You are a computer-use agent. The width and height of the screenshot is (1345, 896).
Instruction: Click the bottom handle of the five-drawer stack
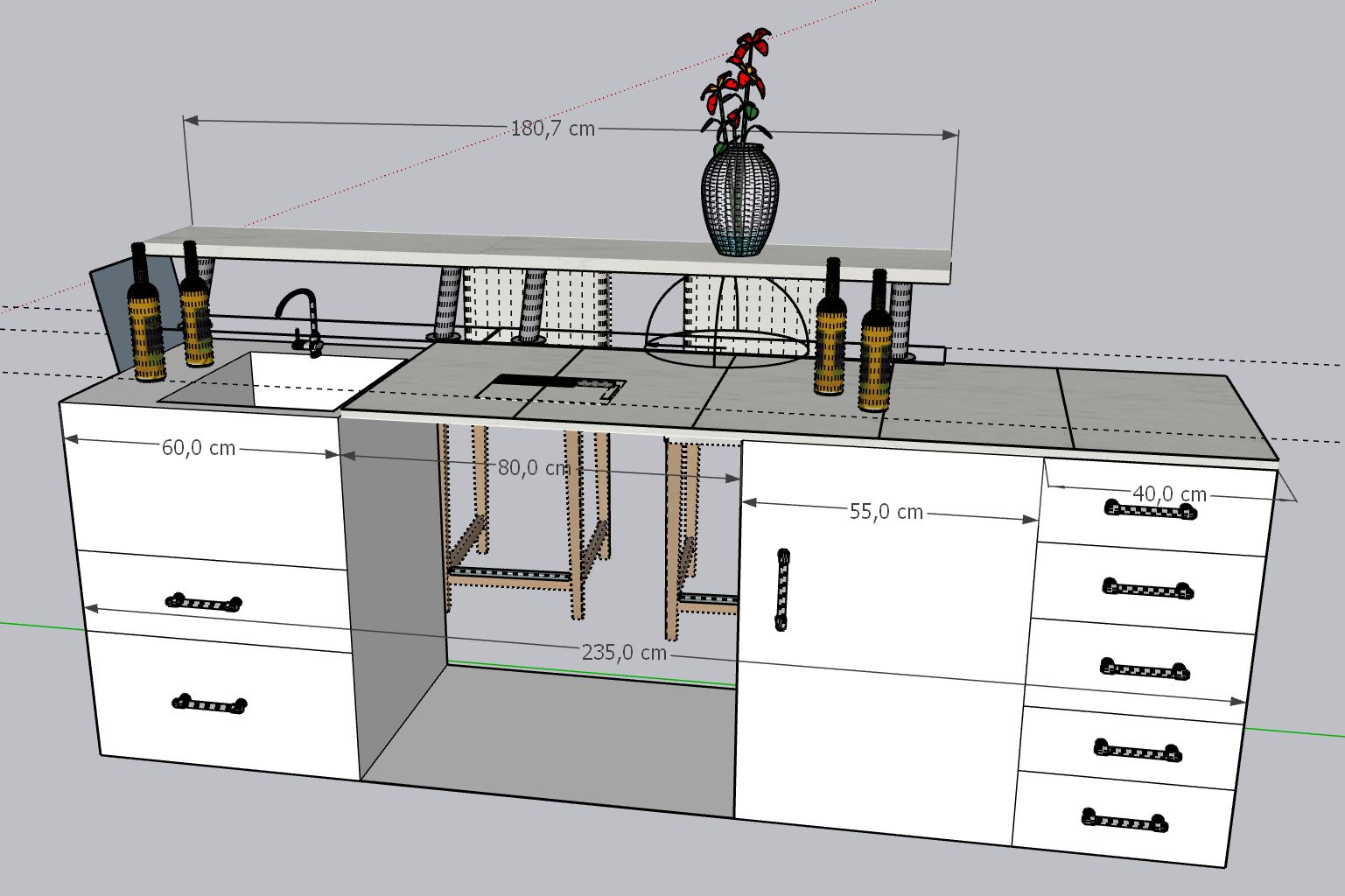point(1124,820)
